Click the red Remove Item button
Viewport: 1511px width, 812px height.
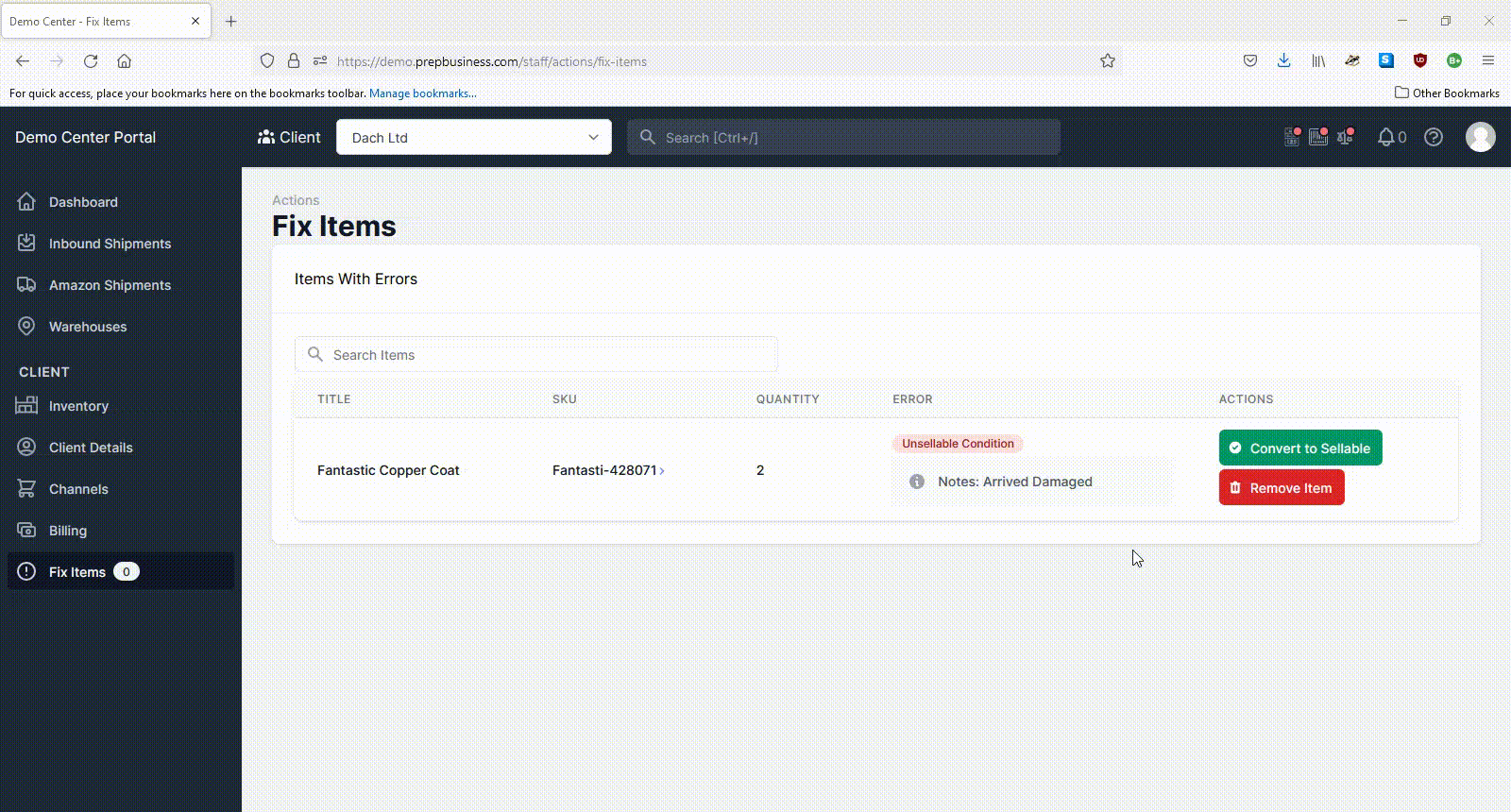pos(1282,487)
